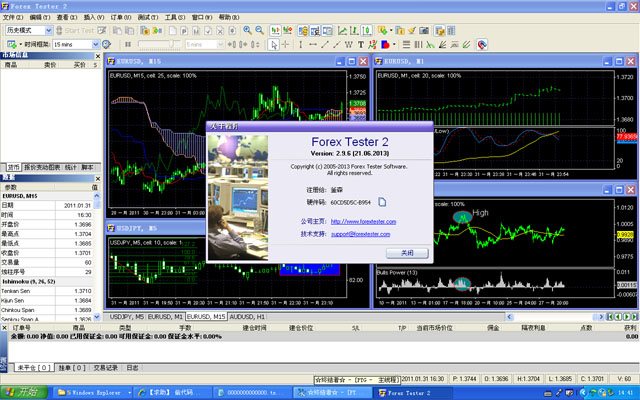Select the trend line tool

[x=325, y=44]
